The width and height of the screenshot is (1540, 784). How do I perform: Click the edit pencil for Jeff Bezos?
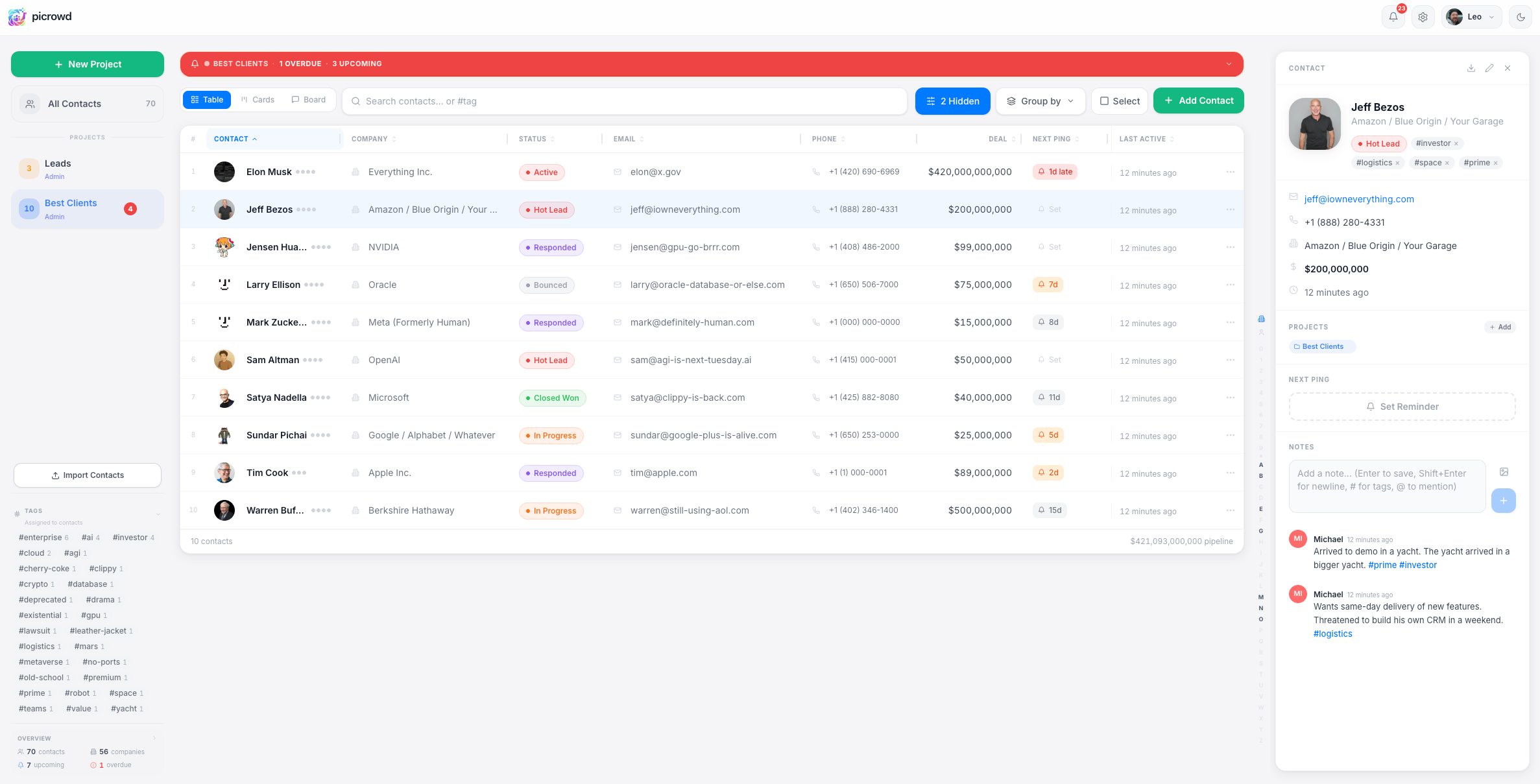[1489, 68]
